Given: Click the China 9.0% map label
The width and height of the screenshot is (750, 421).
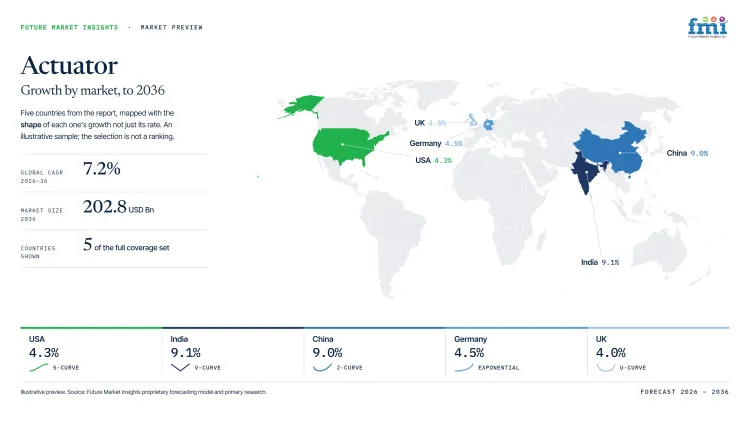Looking at the screenshot, I should click(x=687, y=153).
